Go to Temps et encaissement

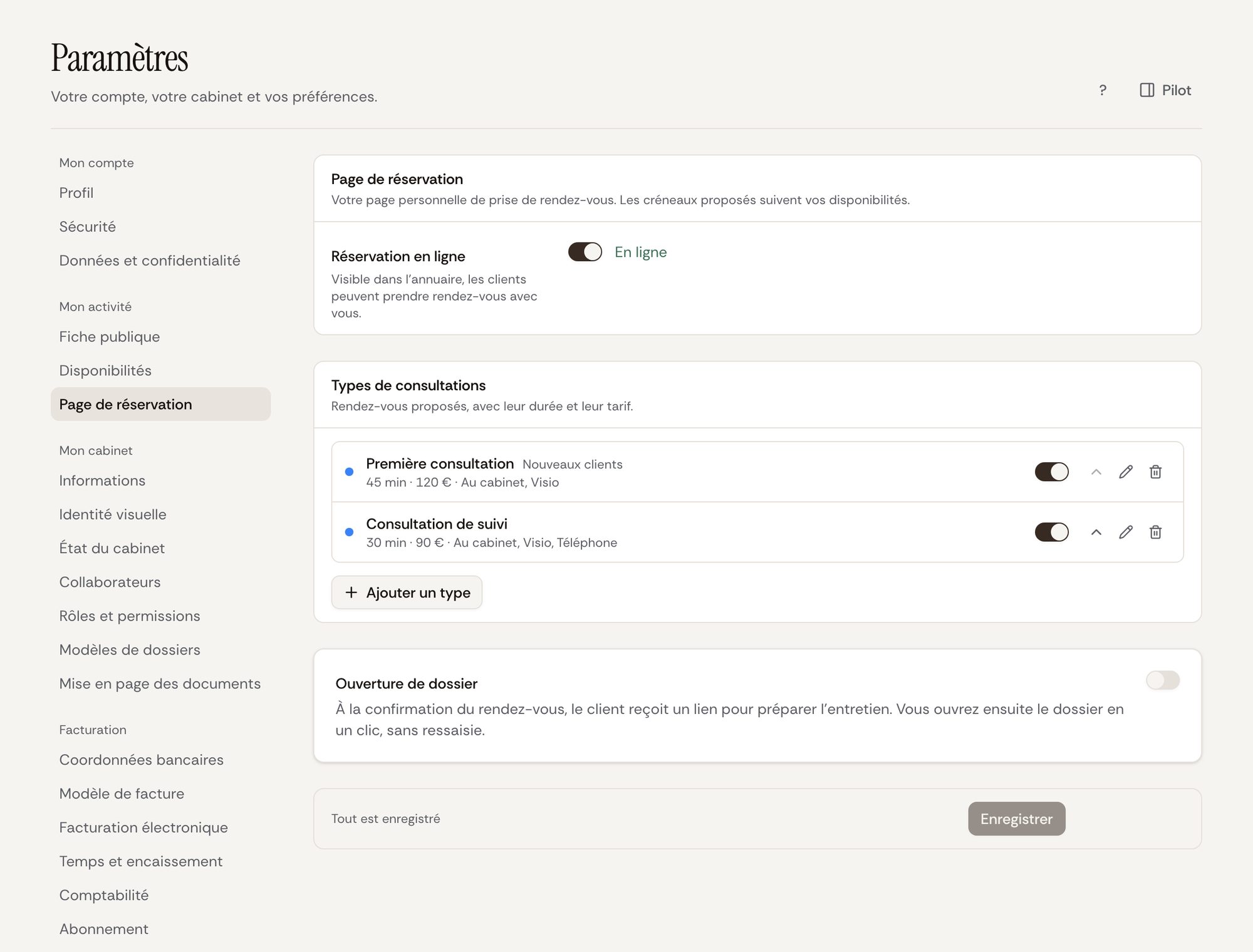(x=161, y=862)
